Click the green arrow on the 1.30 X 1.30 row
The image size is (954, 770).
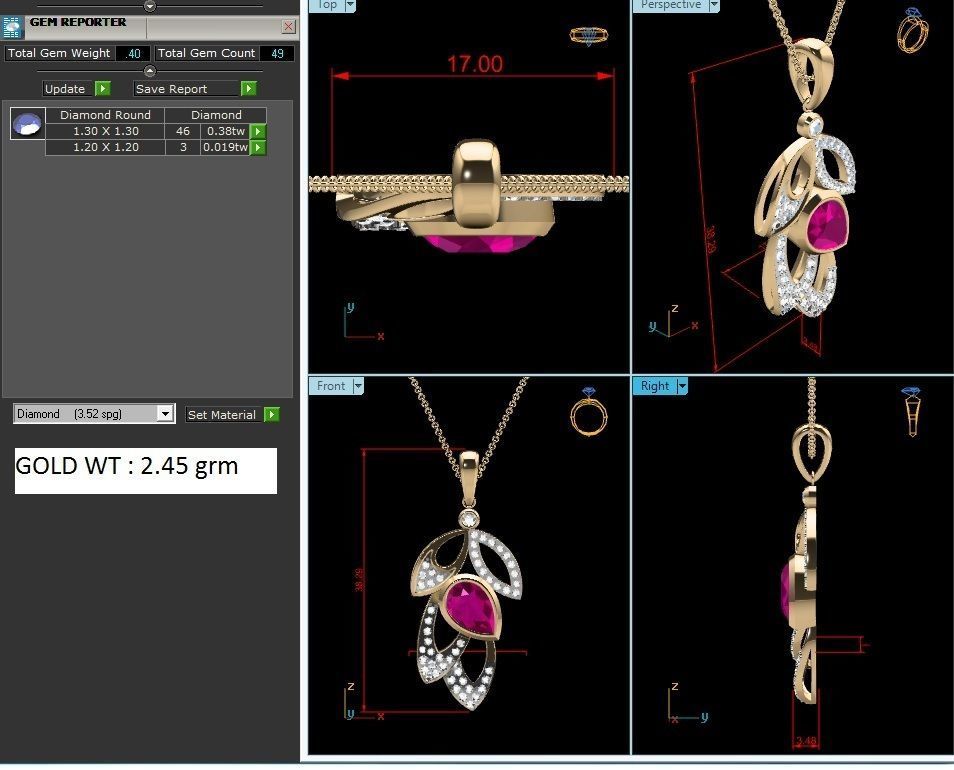coord(258,131)
